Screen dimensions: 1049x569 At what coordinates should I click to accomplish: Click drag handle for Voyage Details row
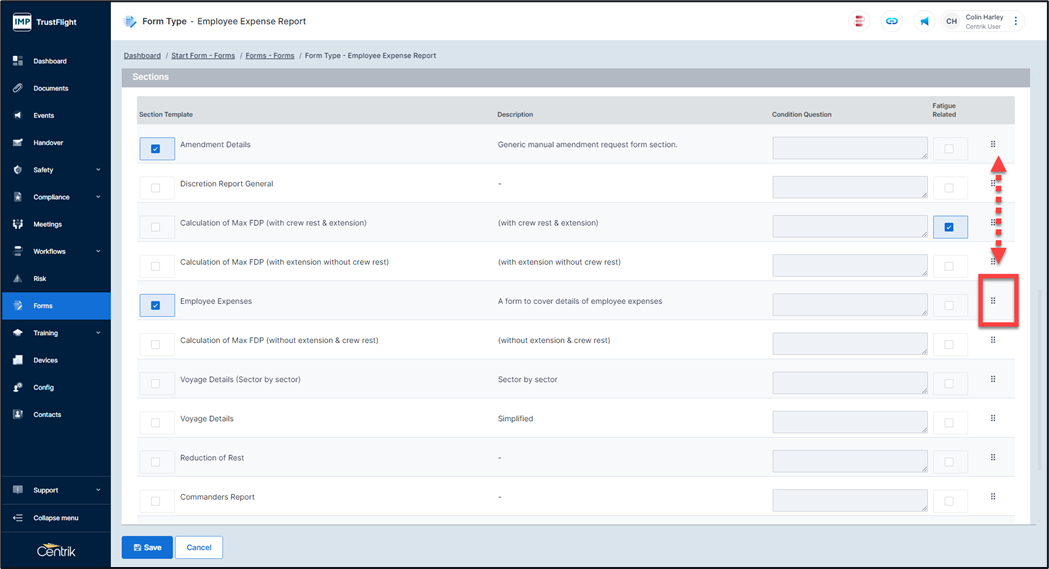(993, 419)
